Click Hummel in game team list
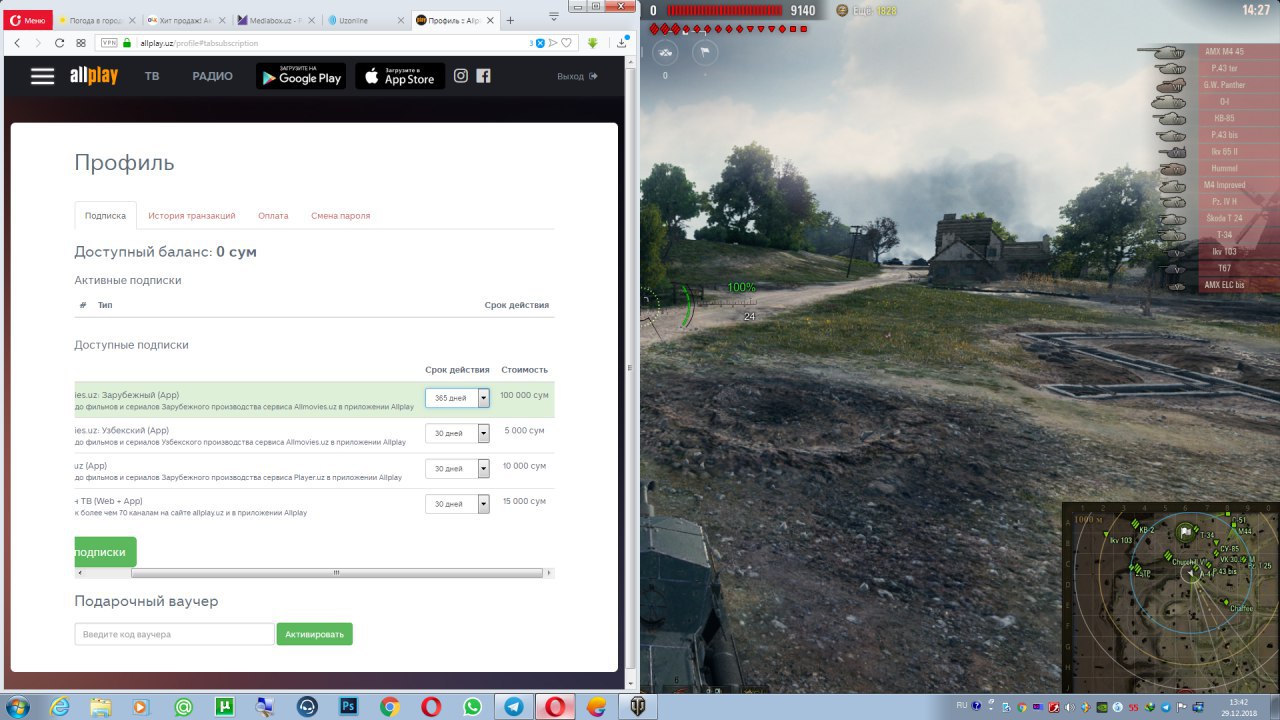The height and width of the screenshot is (720, 1280). pyautogui.click(x=1224, y=168)
